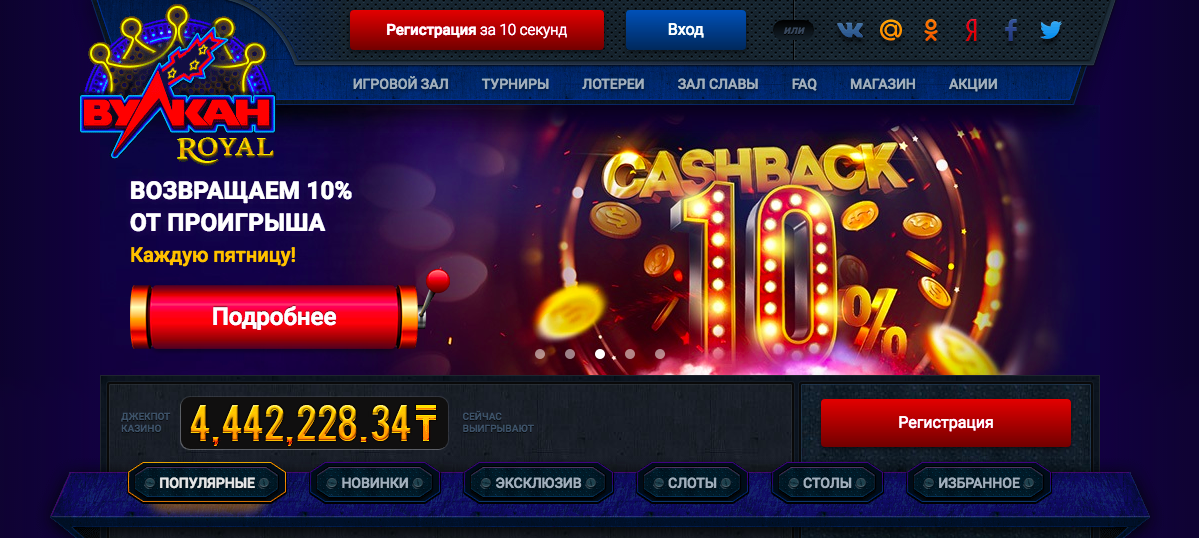Screen dimensions: 1199x538
Task: Open the Турниры menu item
Action: (x=515, y=84)
